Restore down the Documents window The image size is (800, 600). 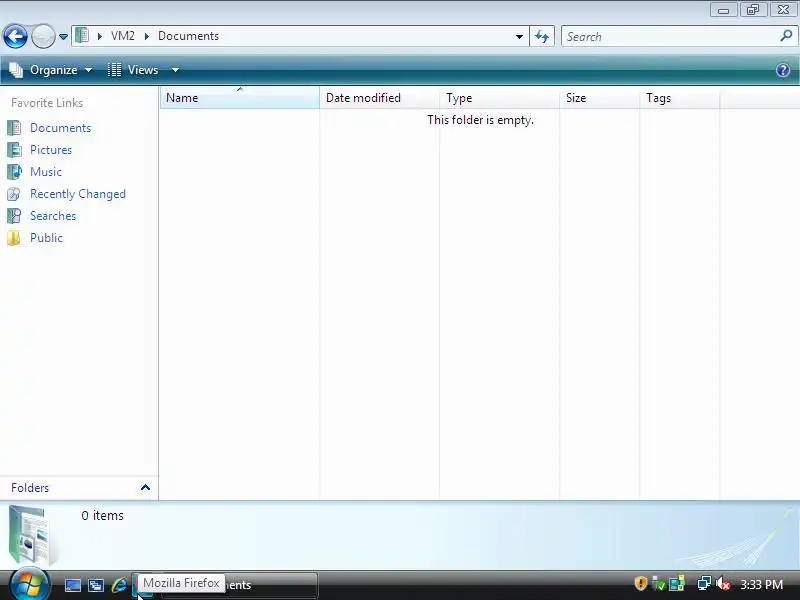pyautogui.click(x=753, y=10)
